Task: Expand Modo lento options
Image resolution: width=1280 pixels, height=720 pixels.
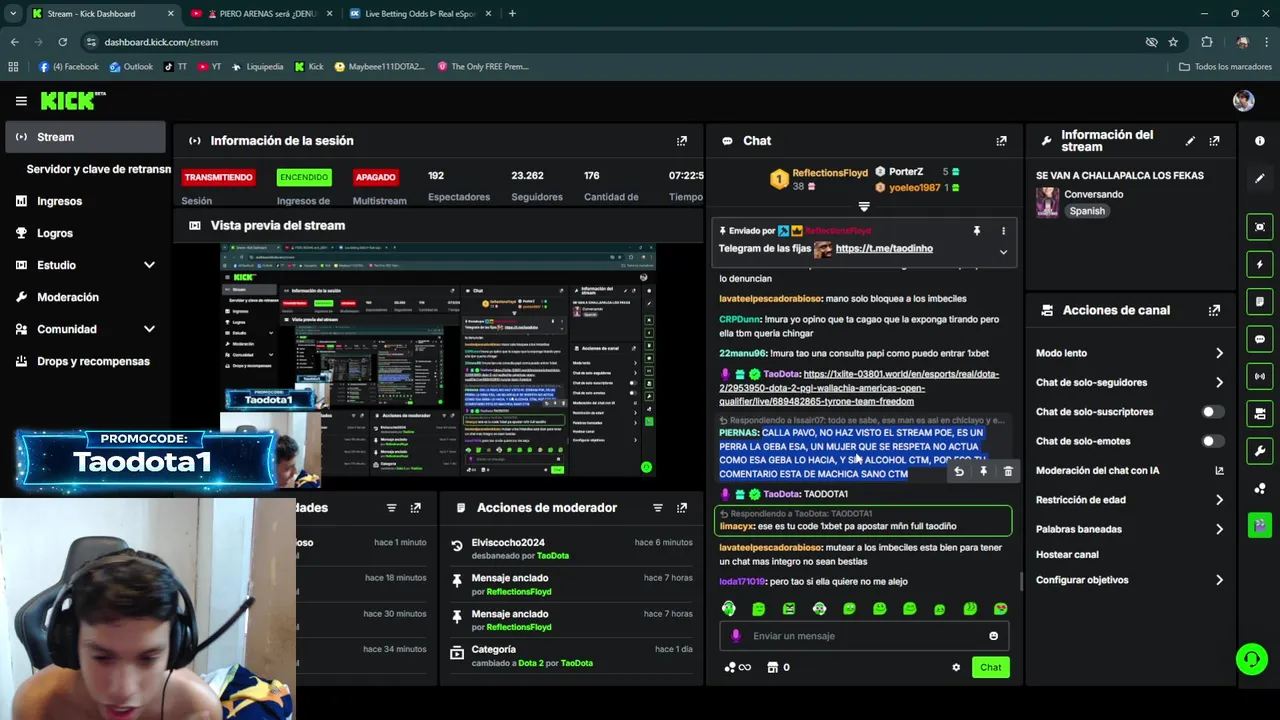Action: [1219, 353]
